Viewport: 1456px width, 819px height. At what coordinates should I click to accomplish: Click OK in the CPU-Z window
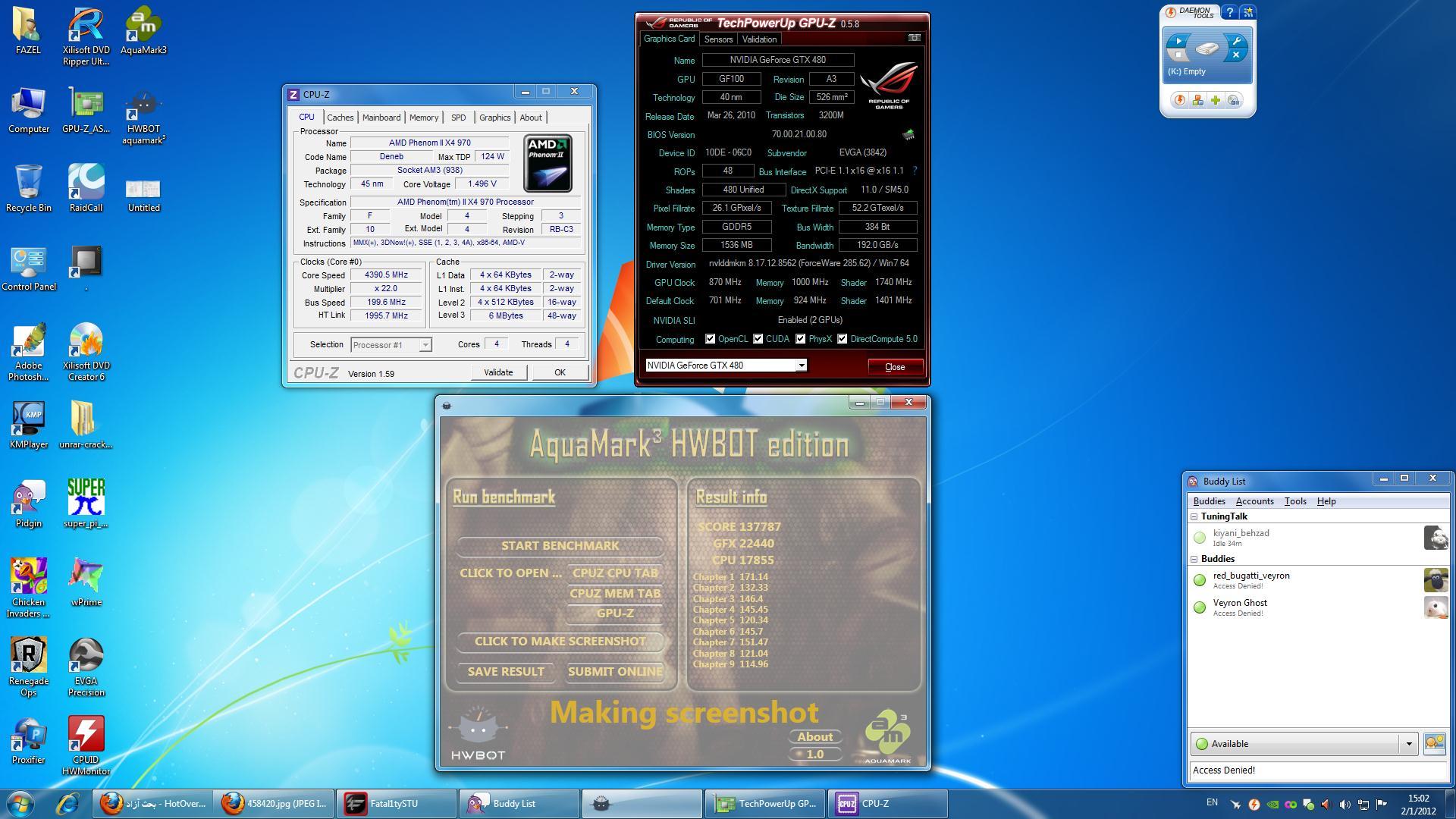pyautogui.click(x=560, y=372)
